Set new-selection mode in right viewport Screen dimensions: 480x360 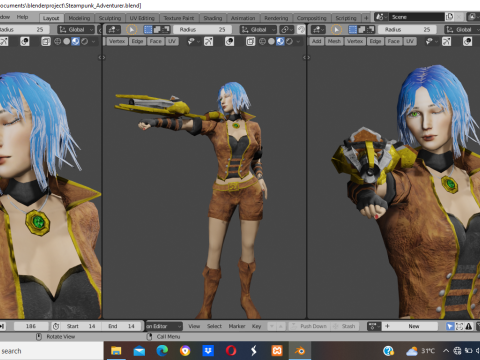[352, 30]
